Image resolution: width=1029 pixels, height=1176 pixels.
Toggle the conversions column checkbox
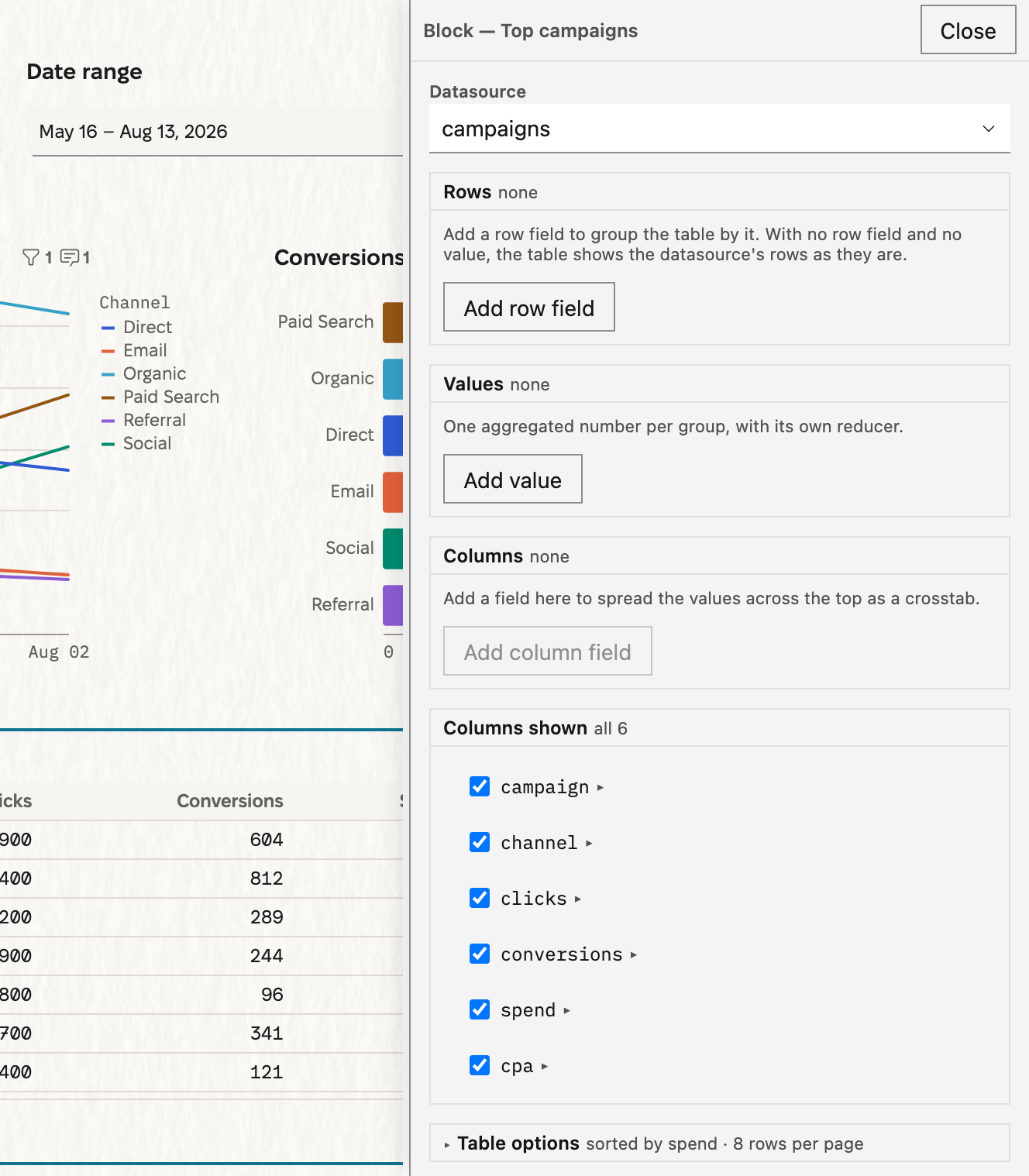point(480,954)
